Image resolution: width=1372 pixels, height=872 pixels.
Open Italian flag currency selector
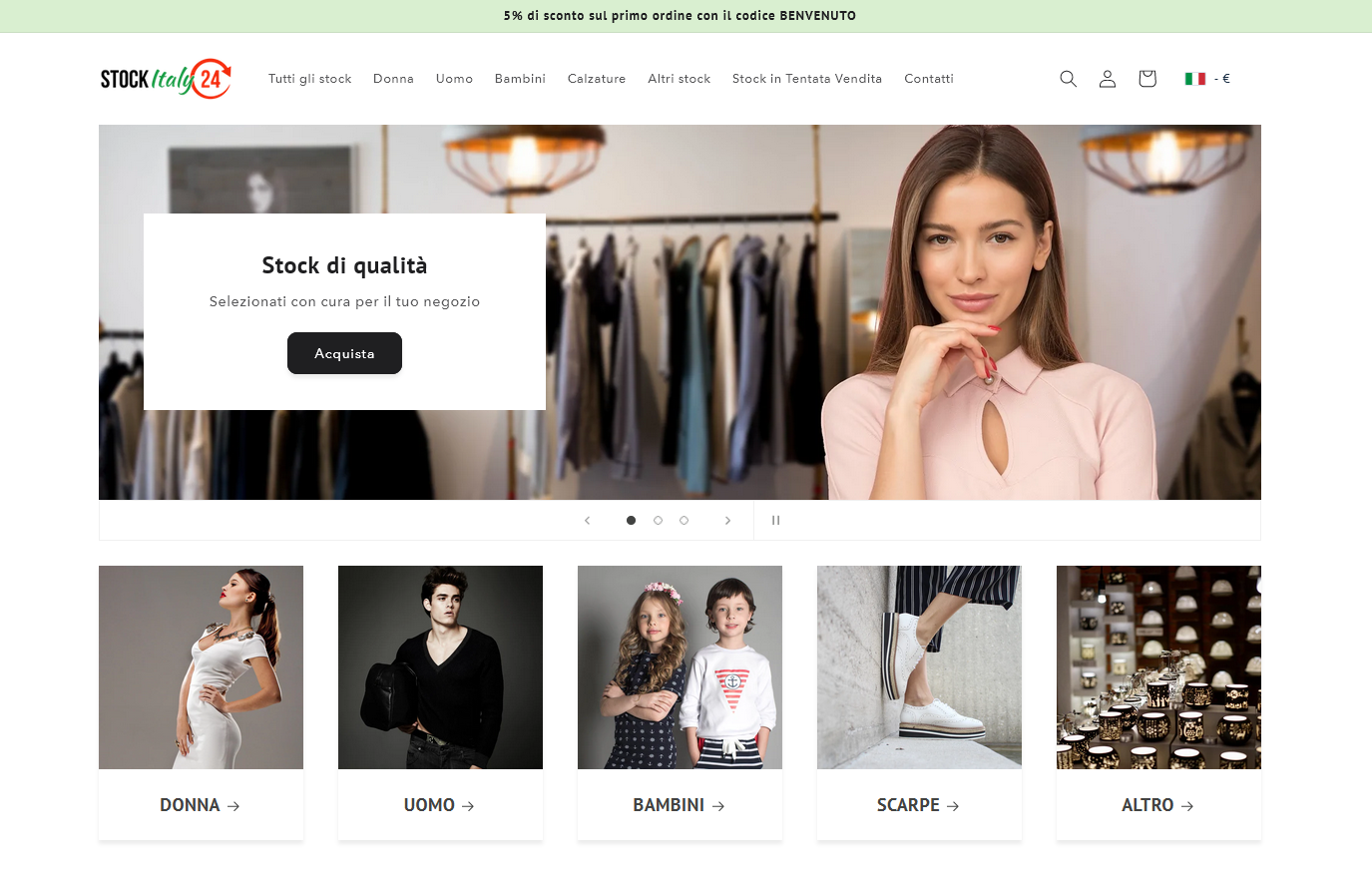coord(1206,79)
